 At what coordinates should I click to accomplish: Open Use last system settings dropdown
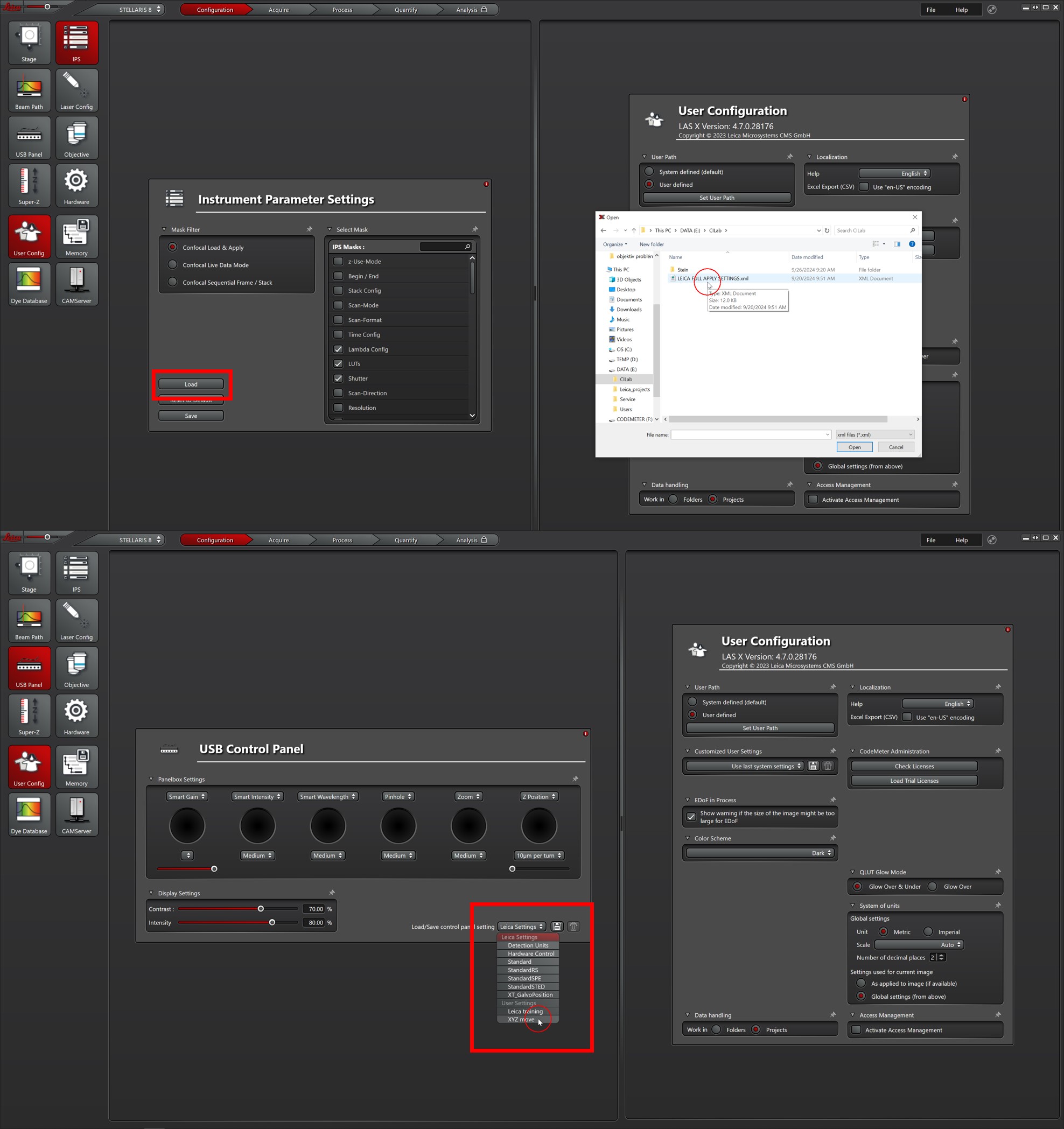(745, 766)
